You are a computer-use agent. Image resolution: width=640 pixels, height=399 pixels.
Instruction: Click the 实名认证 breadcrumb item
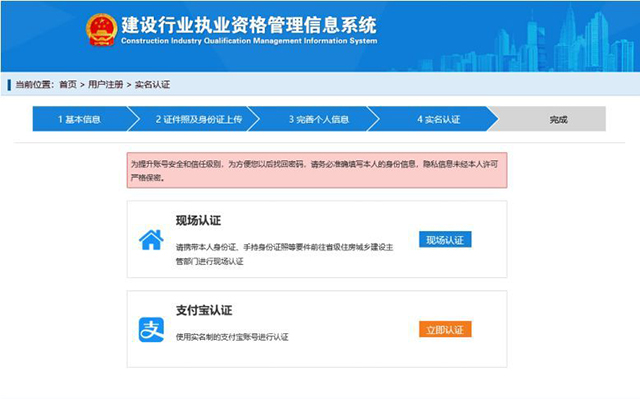tap(152, 84)
